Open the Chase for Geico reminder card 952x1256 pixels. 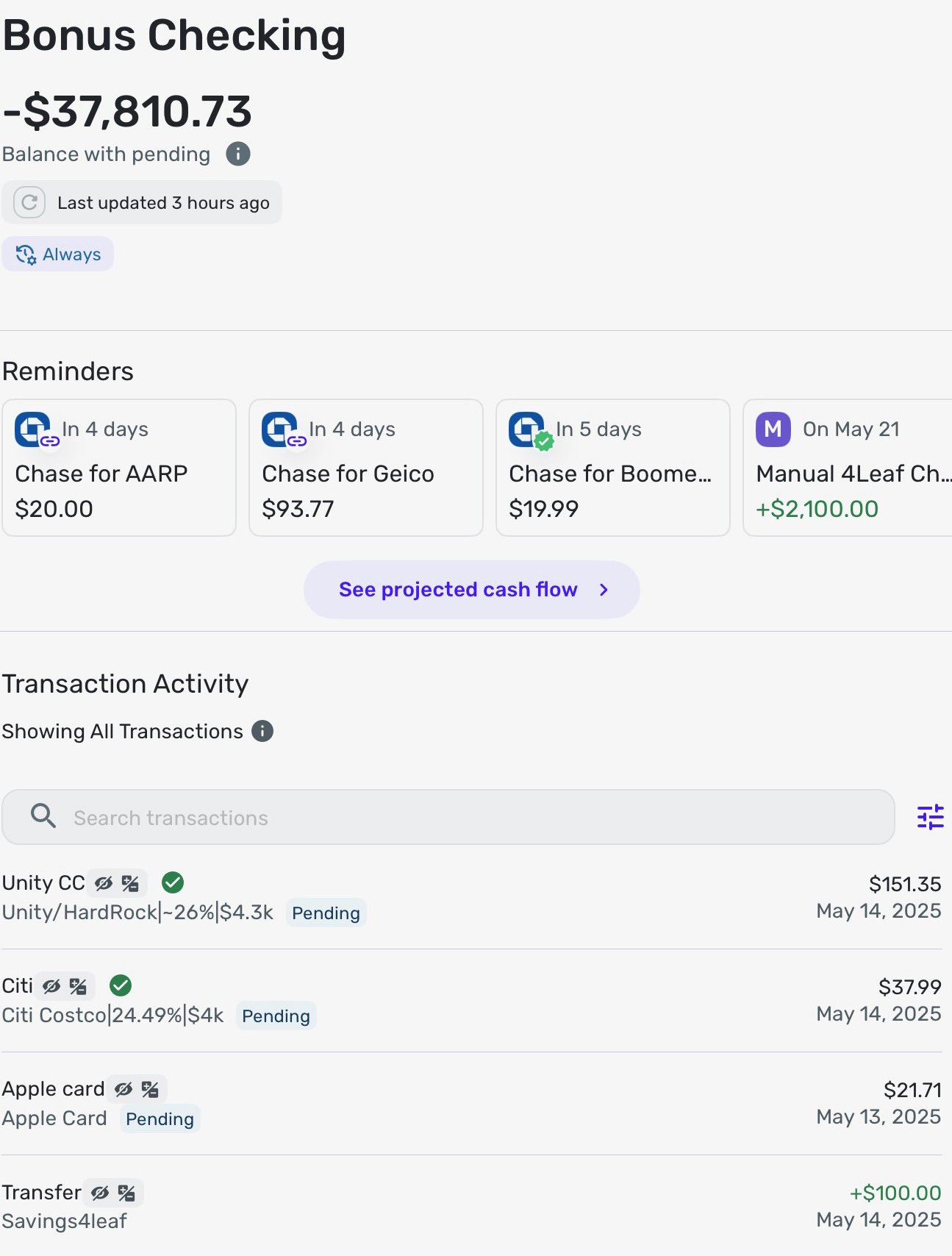pos(366,468)
